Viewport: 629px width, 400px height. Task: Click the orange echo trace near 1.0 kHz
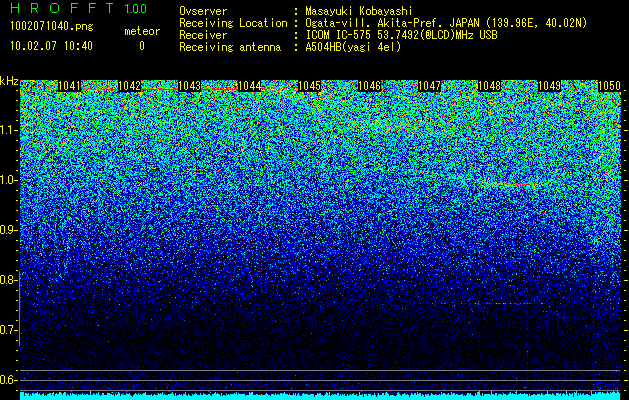pyautogui.click(x=513, y=184)
